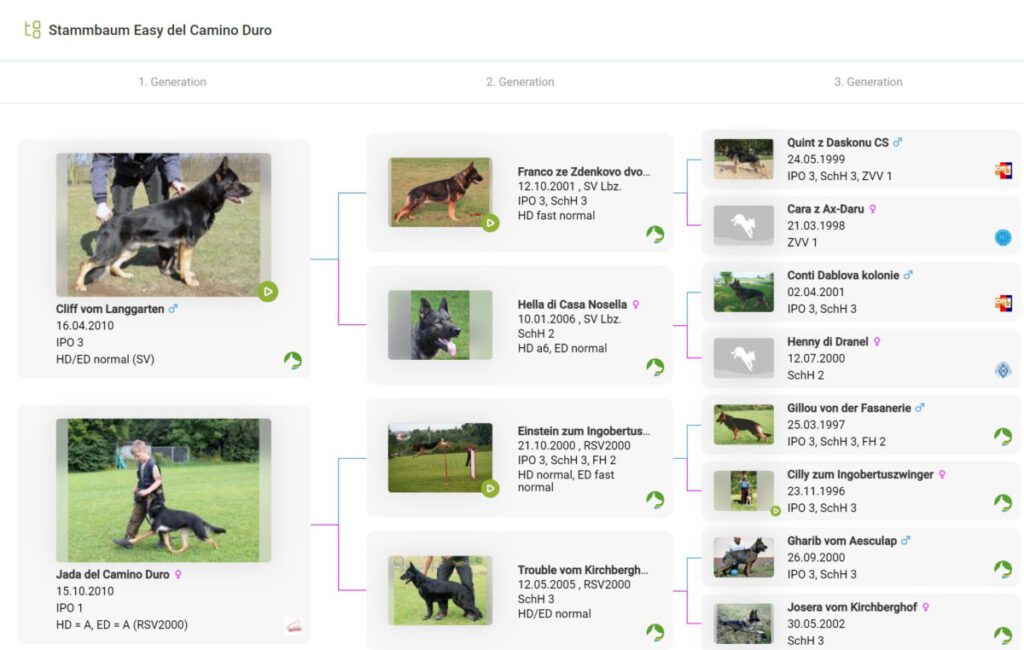Play video on Einstein zum Ingobertus photo
Viewport: 1024px width, 650px height.
point(490,488)
